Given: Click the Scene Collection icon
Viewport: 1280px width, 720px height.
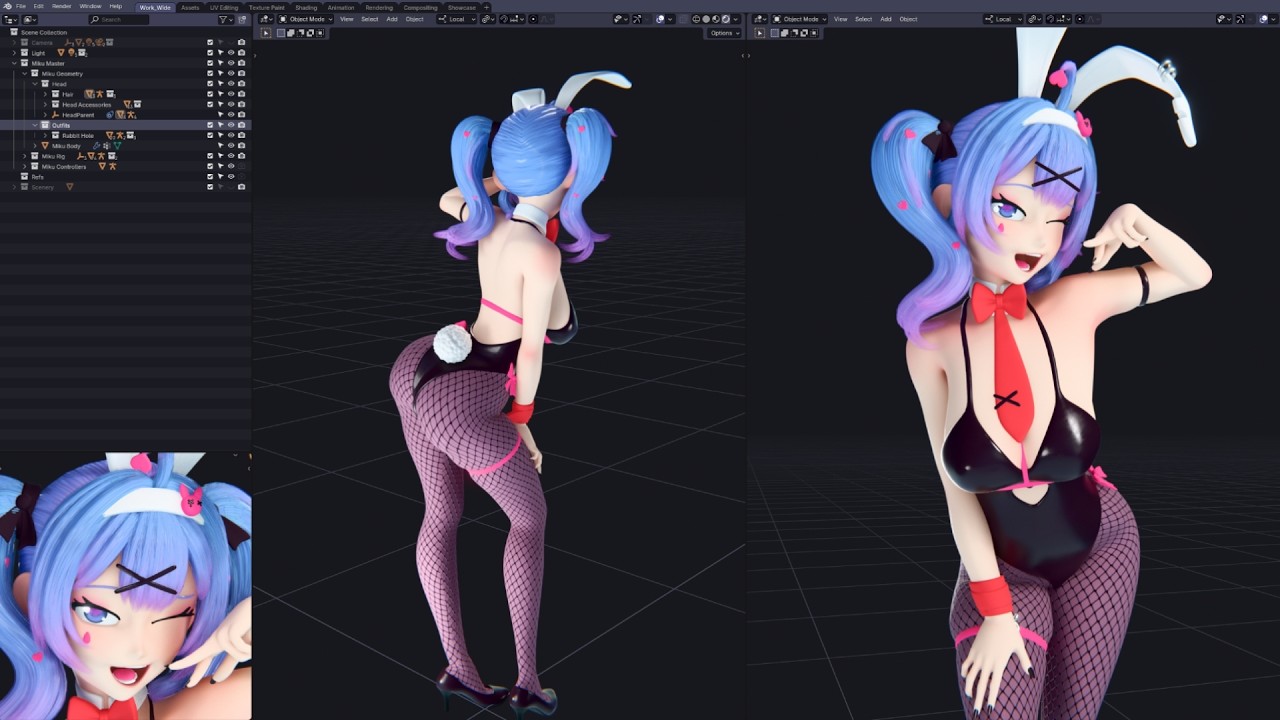Looking at the screenshot, I should click(14, 32).
